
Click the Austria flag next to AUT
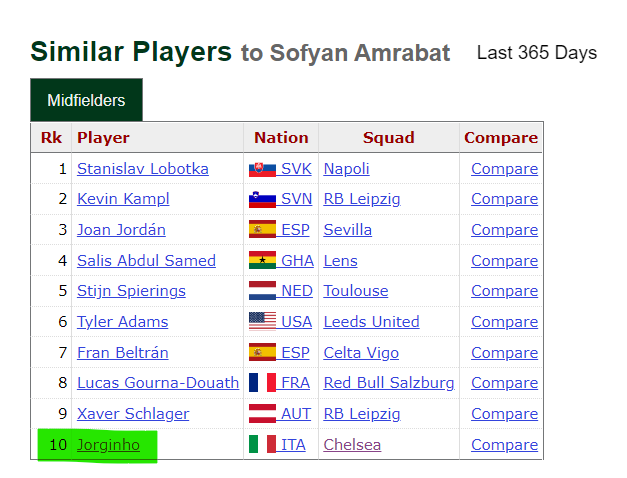tap(262, 414)
